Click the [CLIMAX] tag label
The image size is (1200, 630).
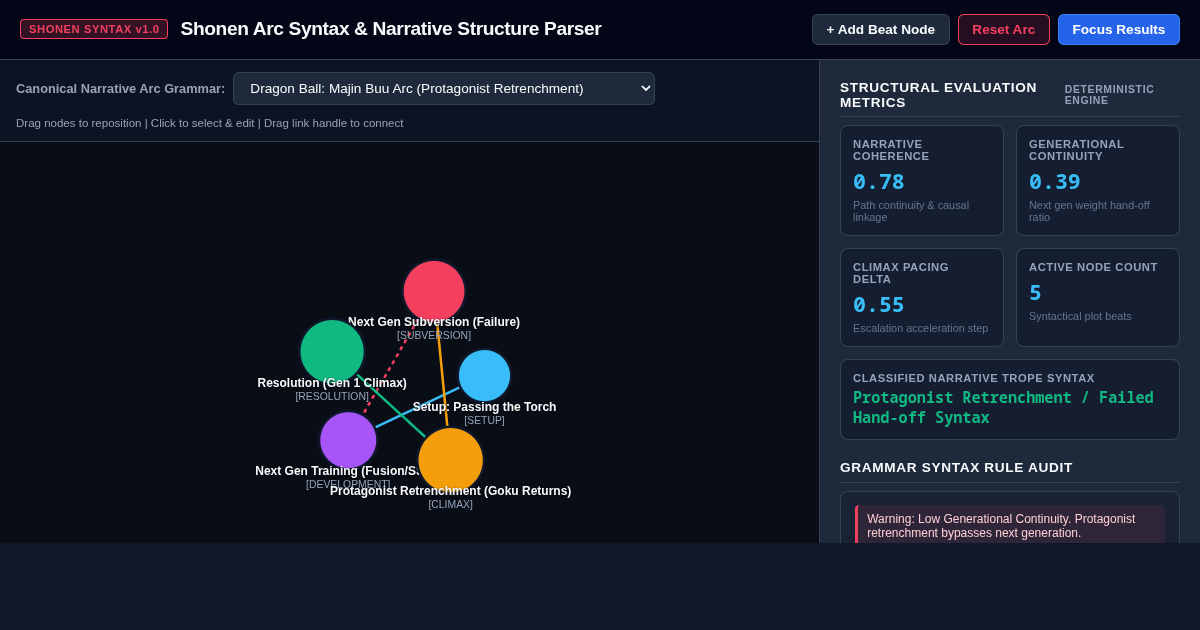(451, 504)
